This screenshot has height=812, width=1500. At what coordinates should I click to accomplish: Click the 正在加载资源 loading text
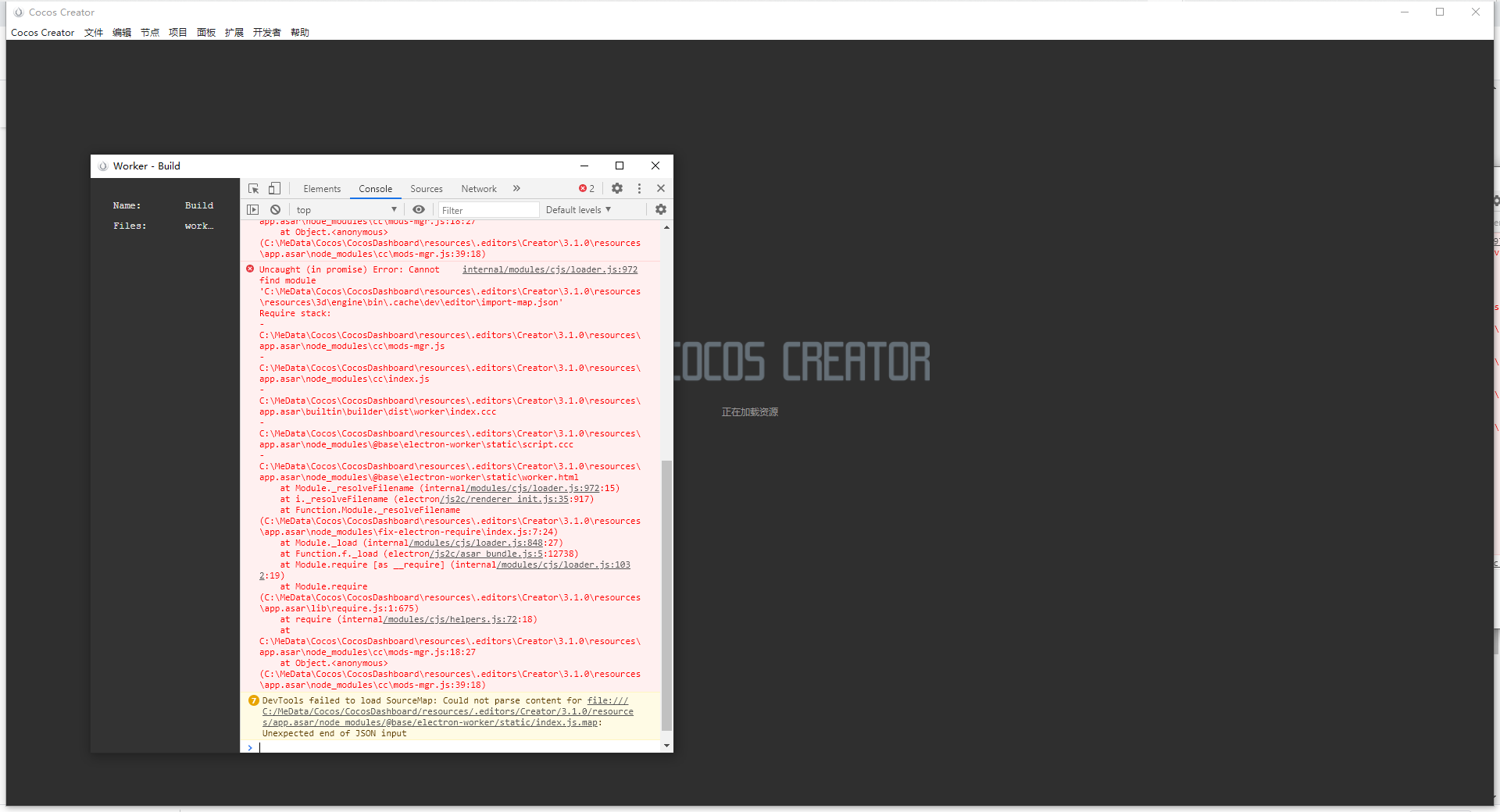tap(750, 412)
